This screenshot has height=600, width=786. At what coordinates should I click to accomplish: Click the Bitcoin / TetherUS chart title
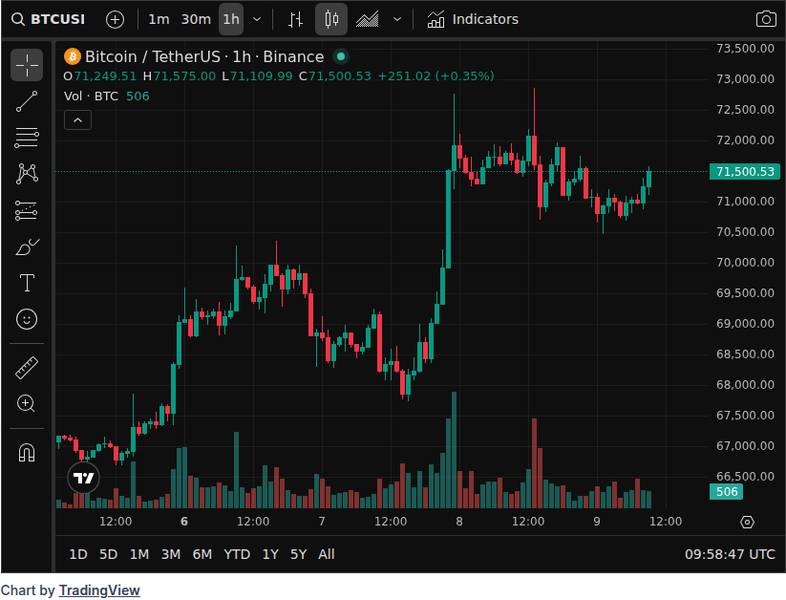pyautogui.click(x=205, y=57)
